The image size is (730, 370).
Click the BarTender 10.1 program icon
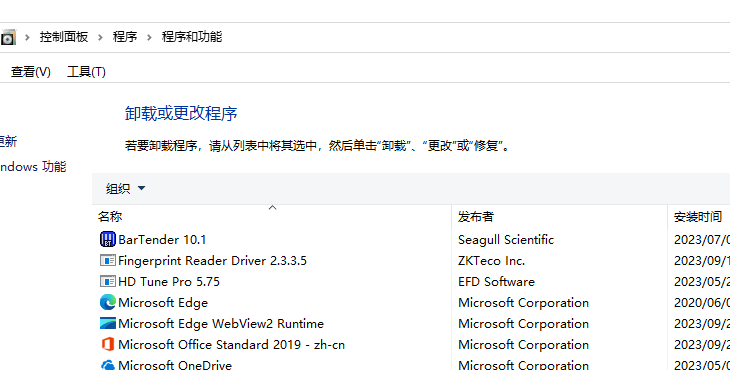108,239
